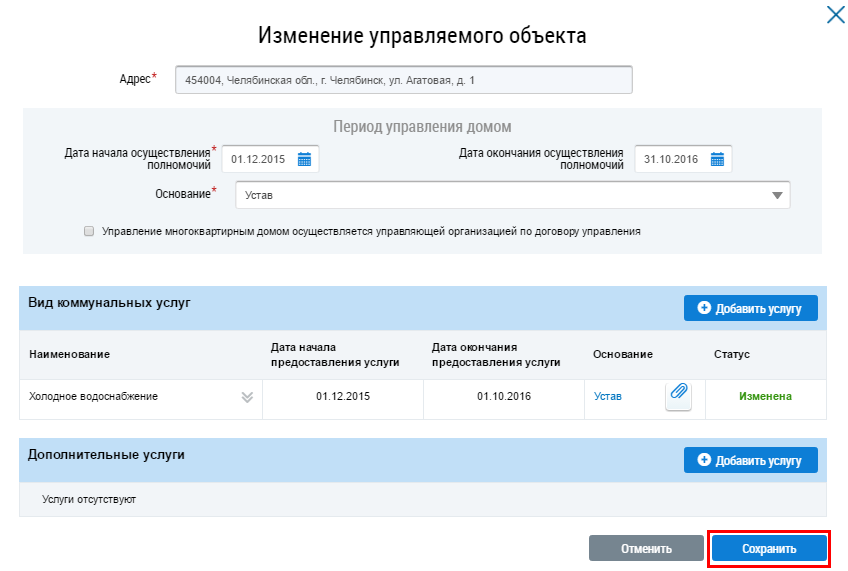The height and width of the screenshot is (571, 848).
Task: Click the Адрес input field
Action: (x=403, y=80)
